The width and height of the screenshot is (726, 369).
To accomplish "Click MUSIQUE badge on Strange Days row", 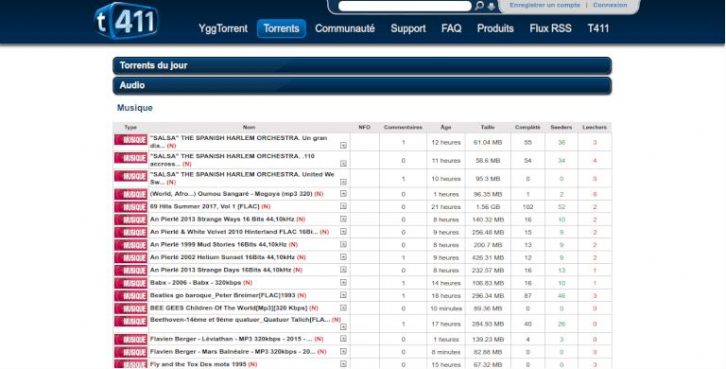I will (131, 270).
